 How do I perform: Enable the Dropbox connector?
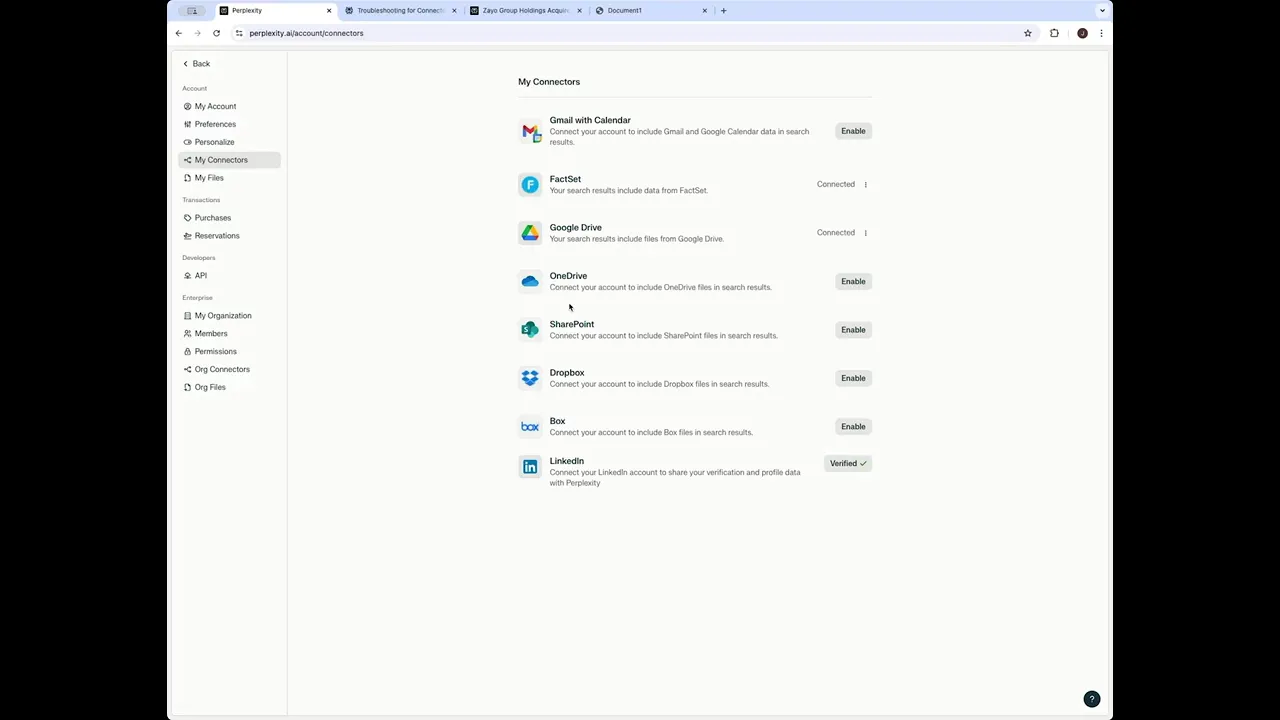coord(853,378)
